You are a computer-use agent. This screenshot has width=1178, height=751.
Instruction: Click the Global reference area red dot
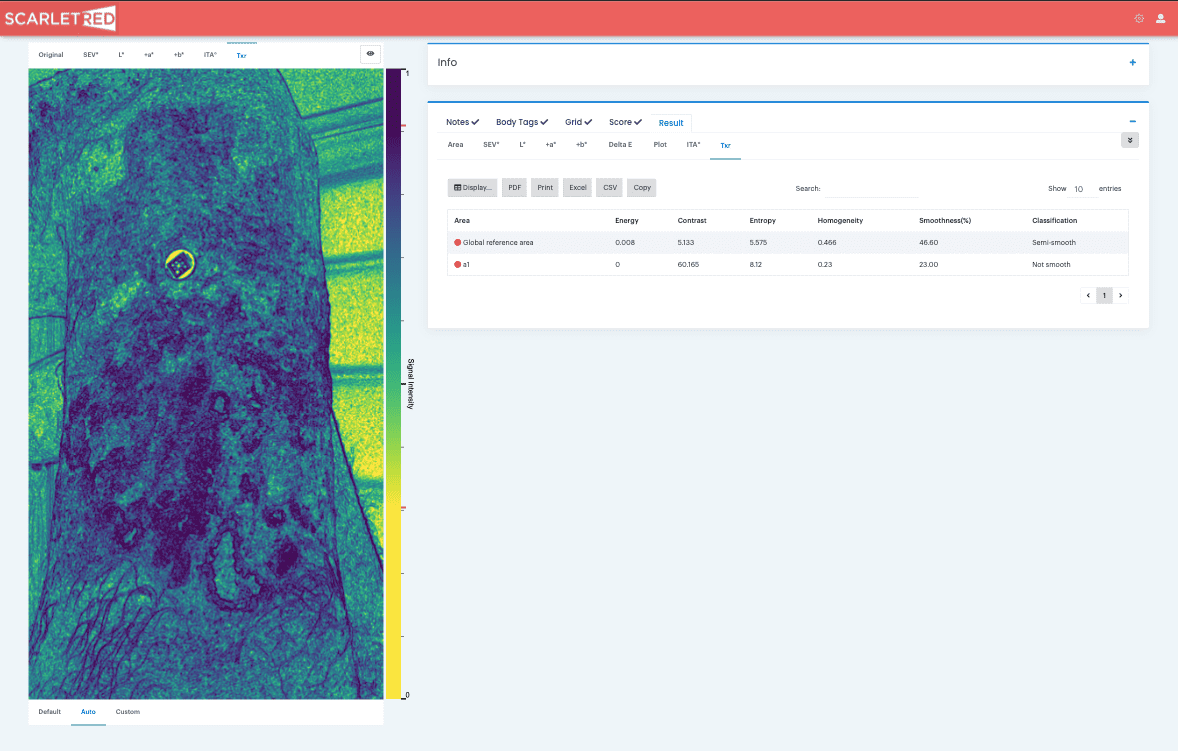pos(458,243)
